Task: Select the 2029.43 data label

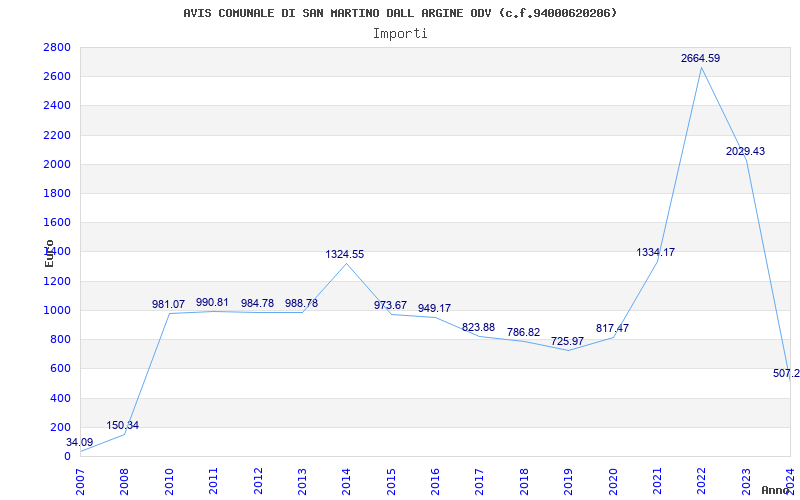Action: [x=745, y=152]
